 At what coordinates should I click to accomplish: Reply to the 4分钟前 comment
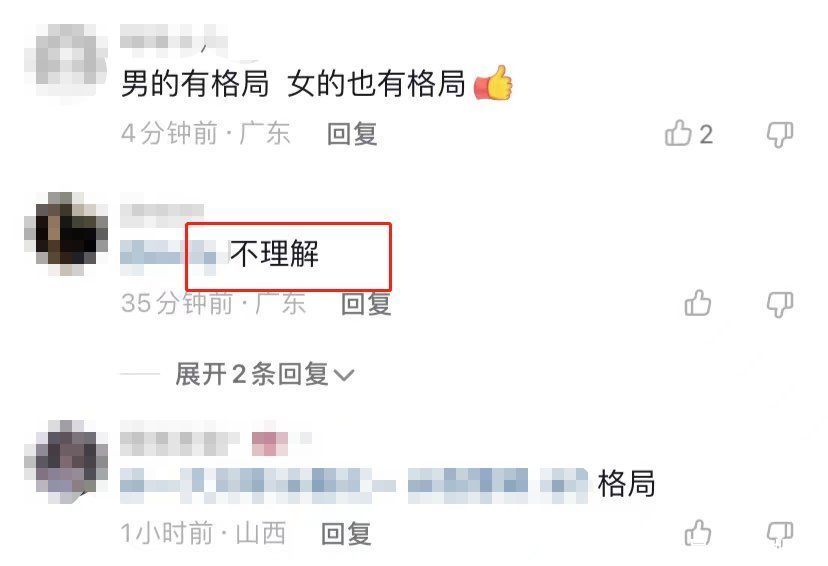point(352,134)
